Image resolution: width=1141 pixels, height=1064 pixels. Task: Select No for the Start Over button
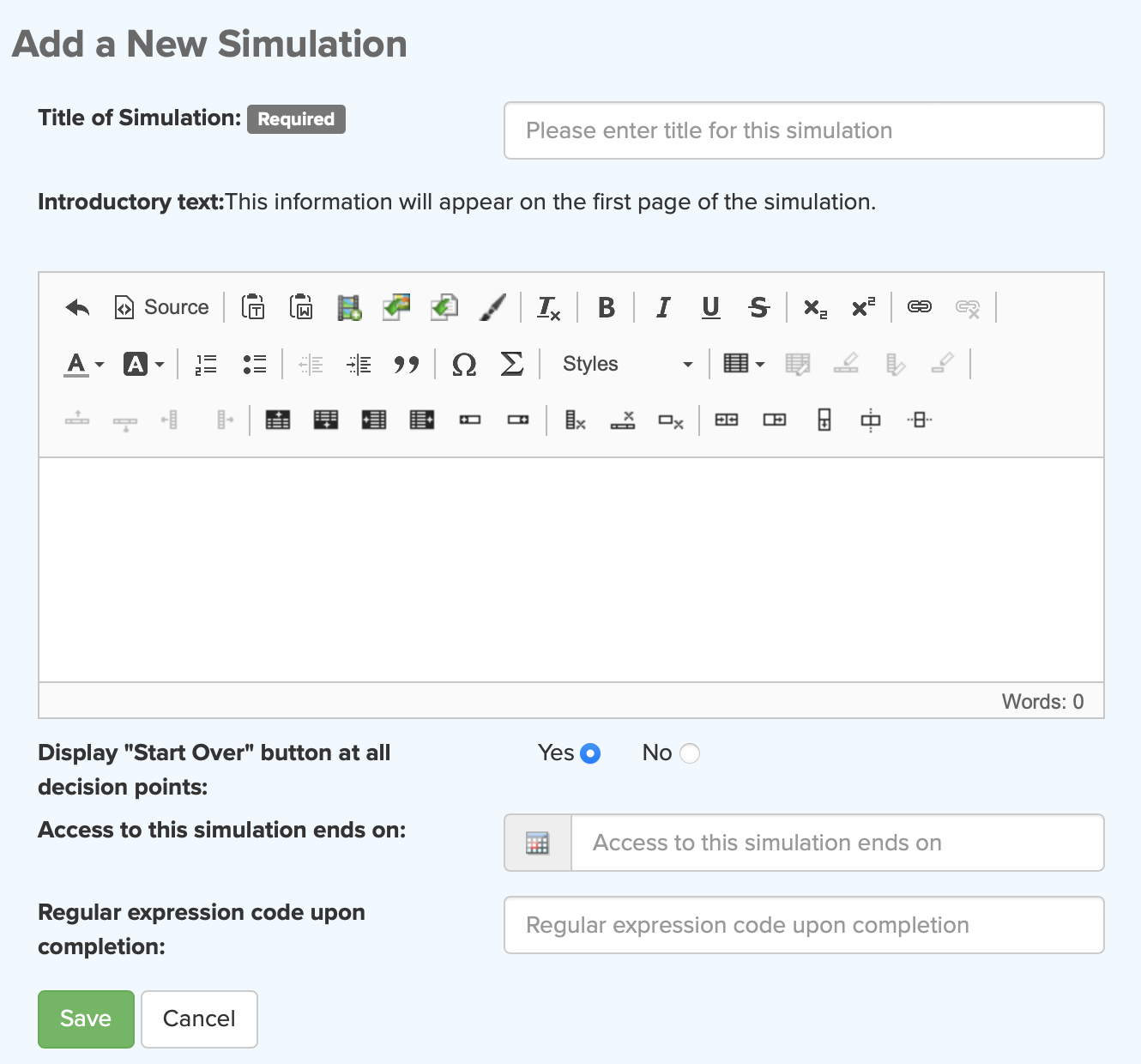(690, 753)
